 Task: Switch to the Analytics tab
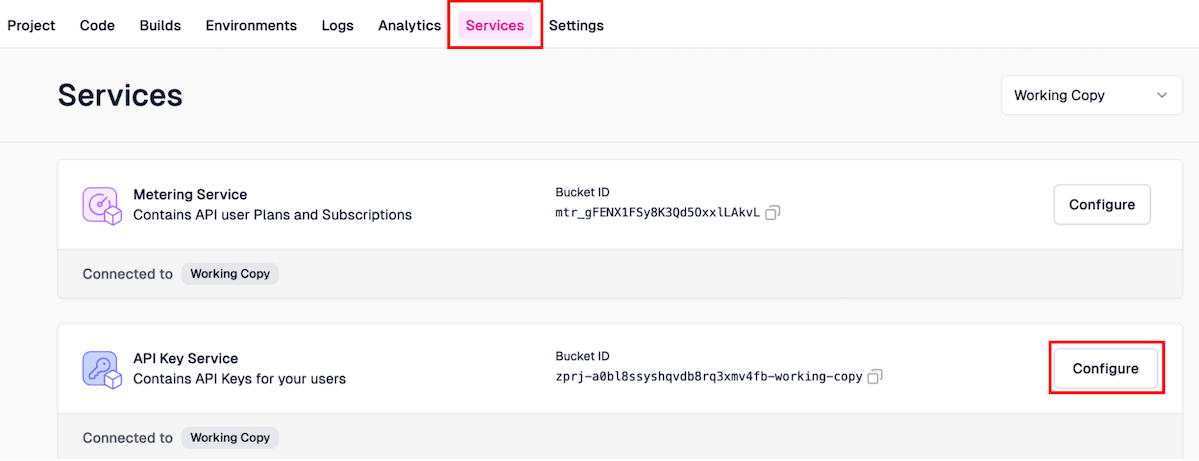409,25
